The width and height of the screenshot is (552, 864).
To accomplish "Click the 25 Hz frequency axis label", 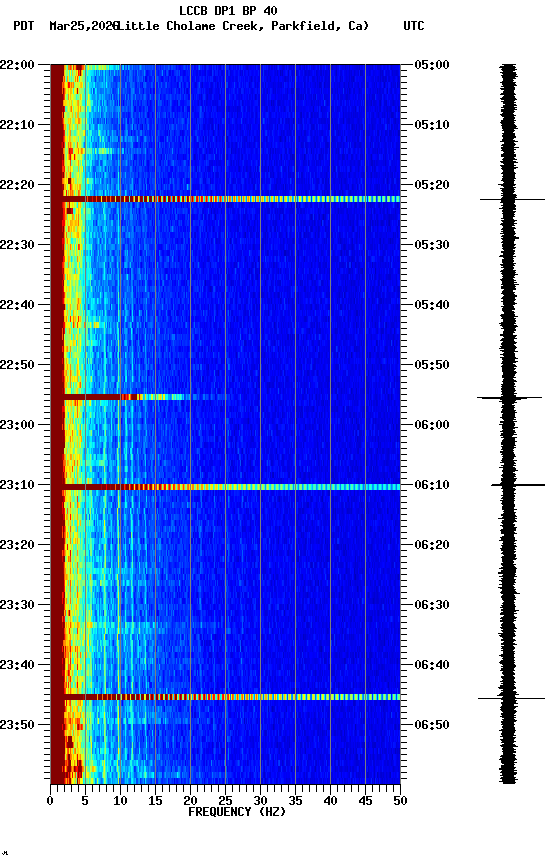I will coord(225,801).
